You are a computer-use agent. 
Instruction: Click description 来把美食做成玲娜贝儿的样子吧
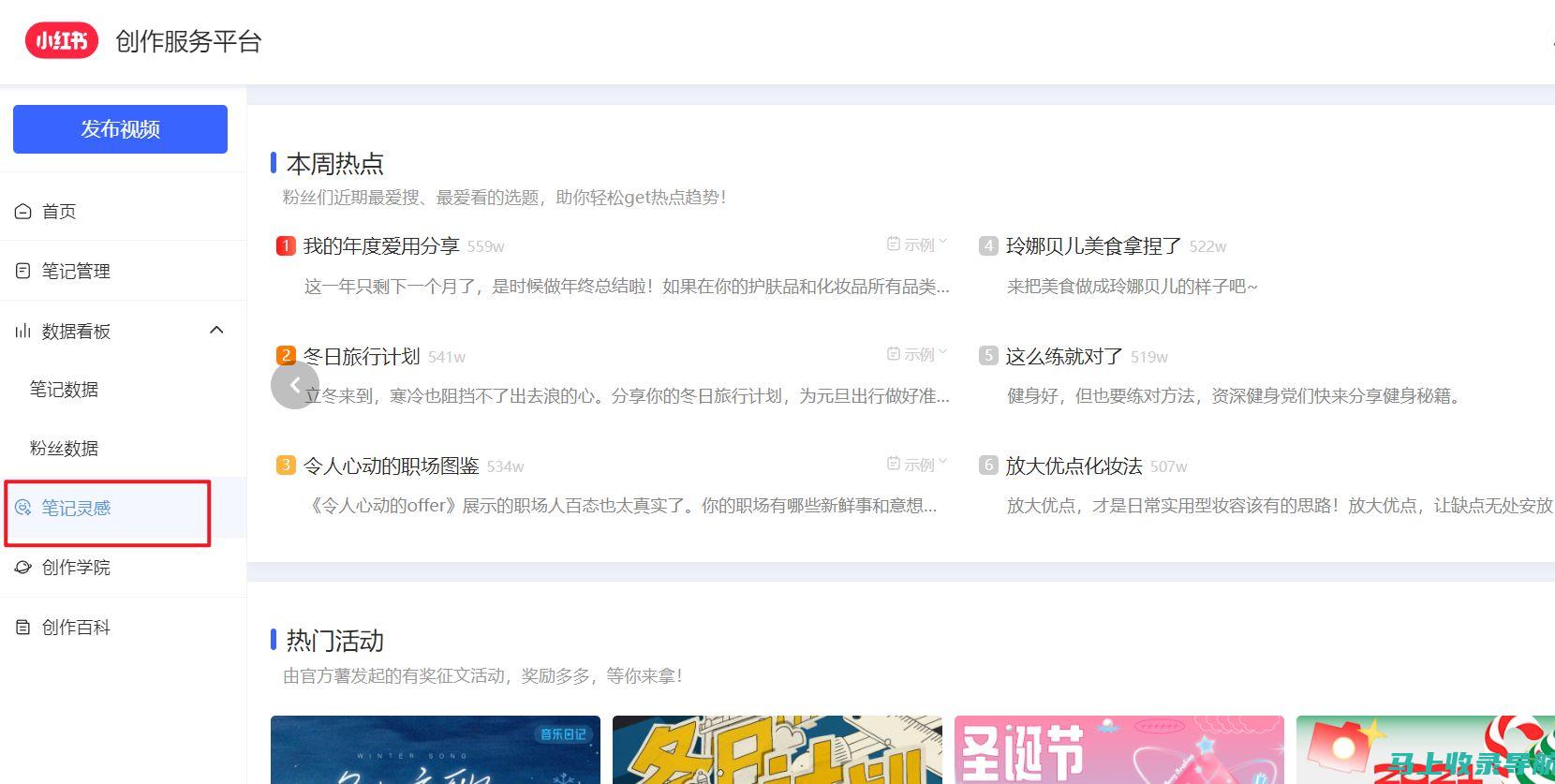coord(1133,287)
